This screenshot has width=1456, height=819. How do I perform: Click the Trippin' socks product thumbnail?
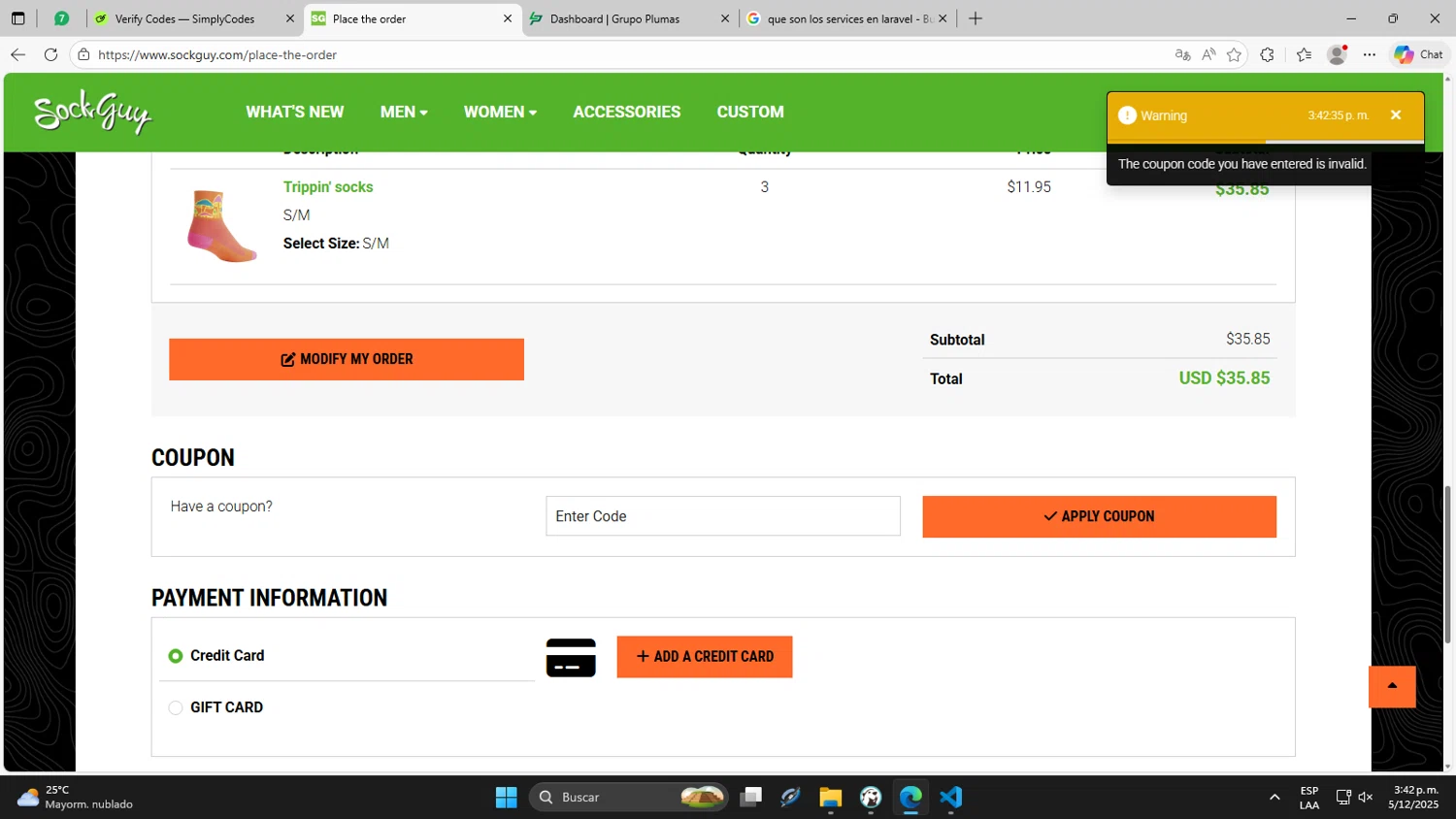pyautogui.click(x=221, y=226)
